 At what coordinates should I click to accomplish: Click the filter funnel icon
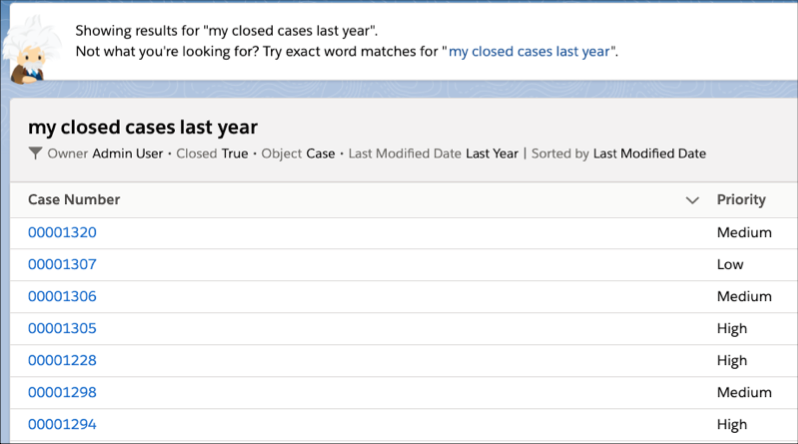pyautogui.click(x=36, y=154)
